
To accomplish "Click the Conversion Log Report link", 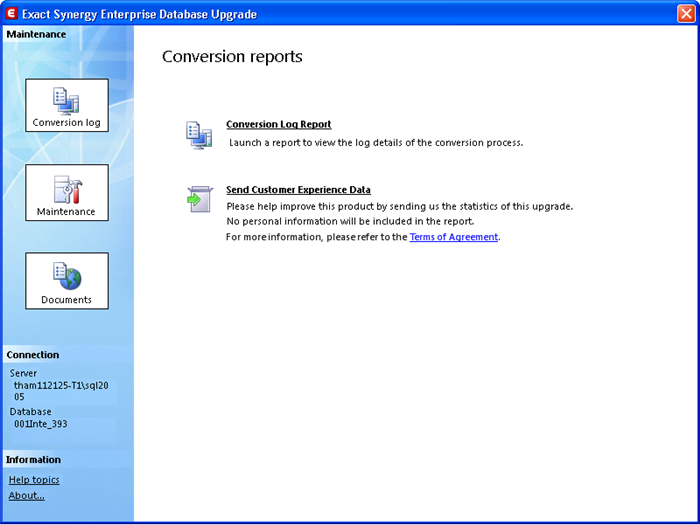I will (x=279, y=125).
